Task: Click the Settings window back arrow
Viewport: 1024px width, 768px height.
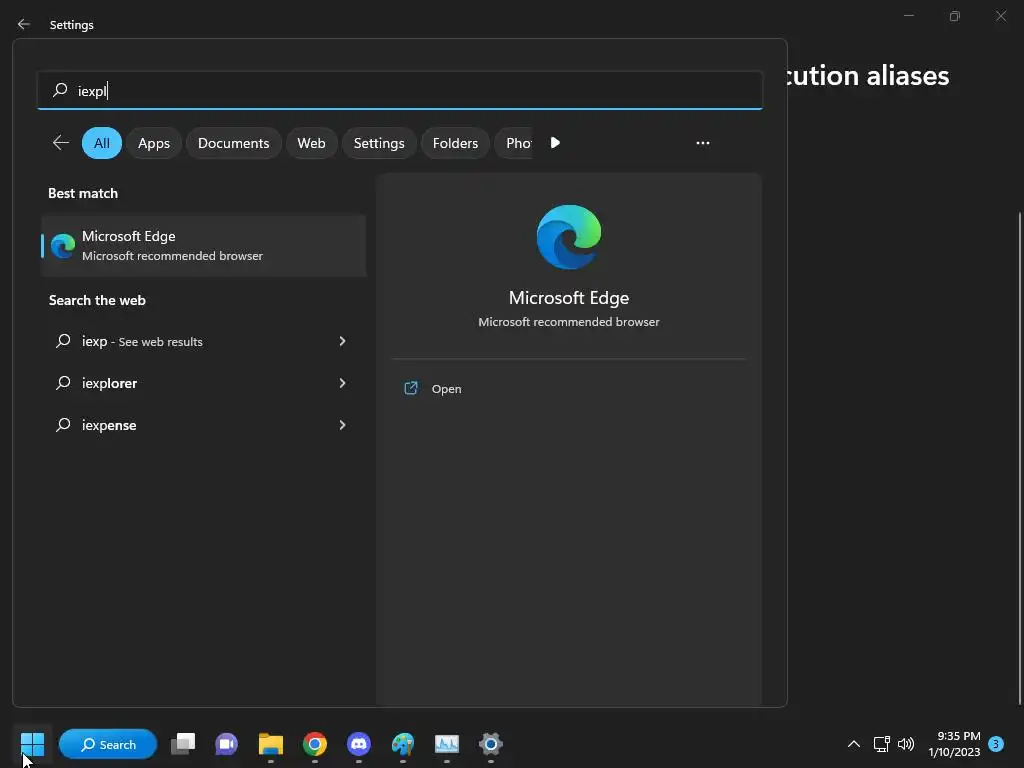Action: tap(24, 24)
